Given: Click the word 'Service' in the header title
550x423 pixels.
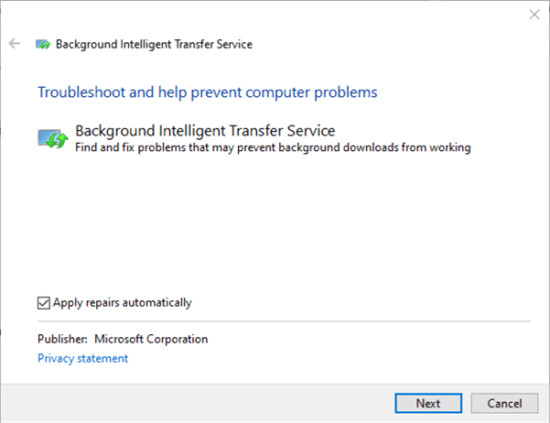Looking at the screenshot, I should pyautogui.click(x=234, y=44).
